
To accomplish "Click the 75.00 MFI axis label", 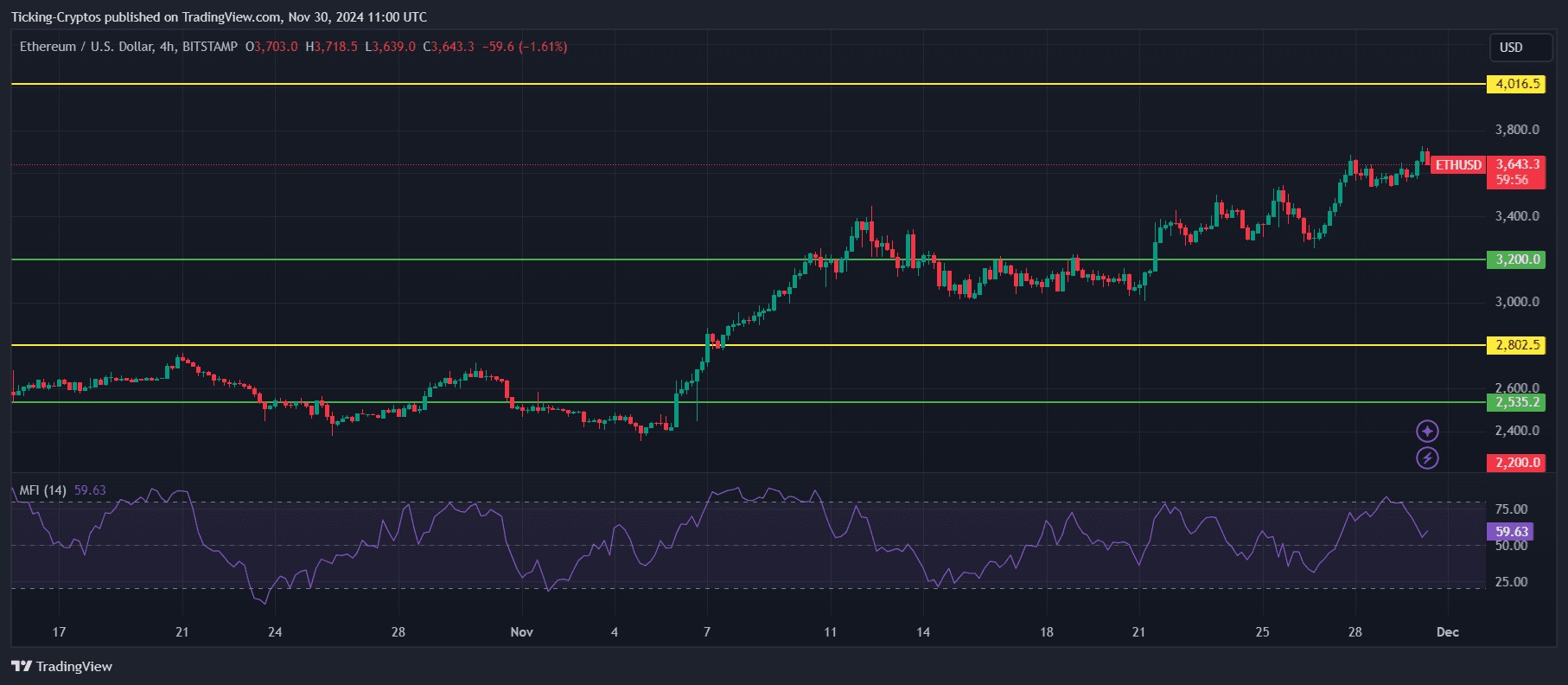I will click(x=1511, y=509).
